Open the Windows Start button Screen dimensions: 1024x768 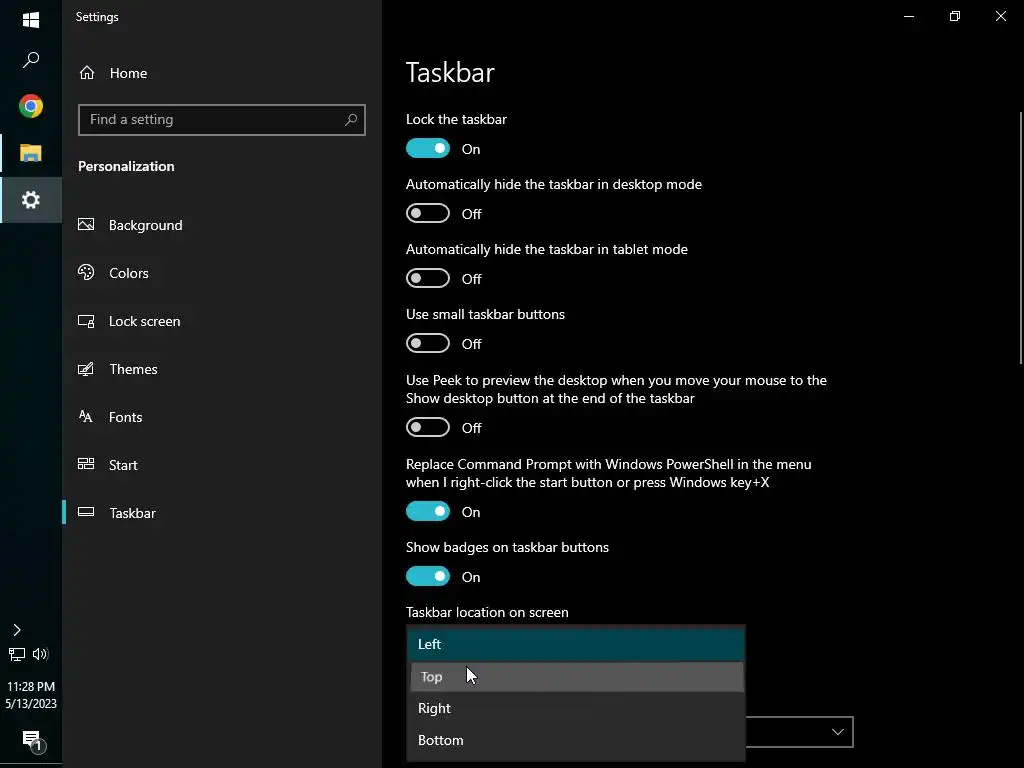[x=31, y=19]
